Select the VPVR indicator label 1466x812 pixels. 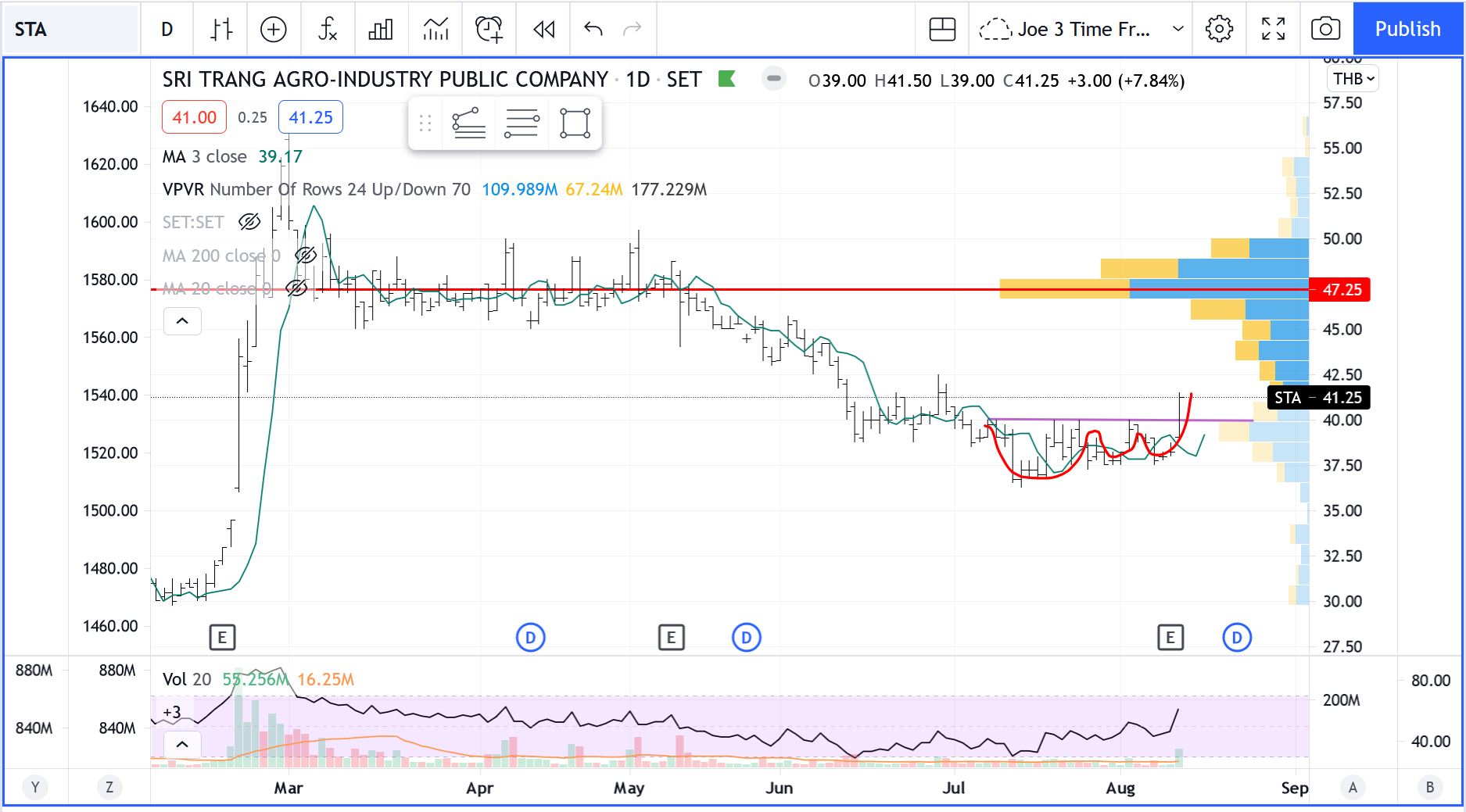point(317,189)
